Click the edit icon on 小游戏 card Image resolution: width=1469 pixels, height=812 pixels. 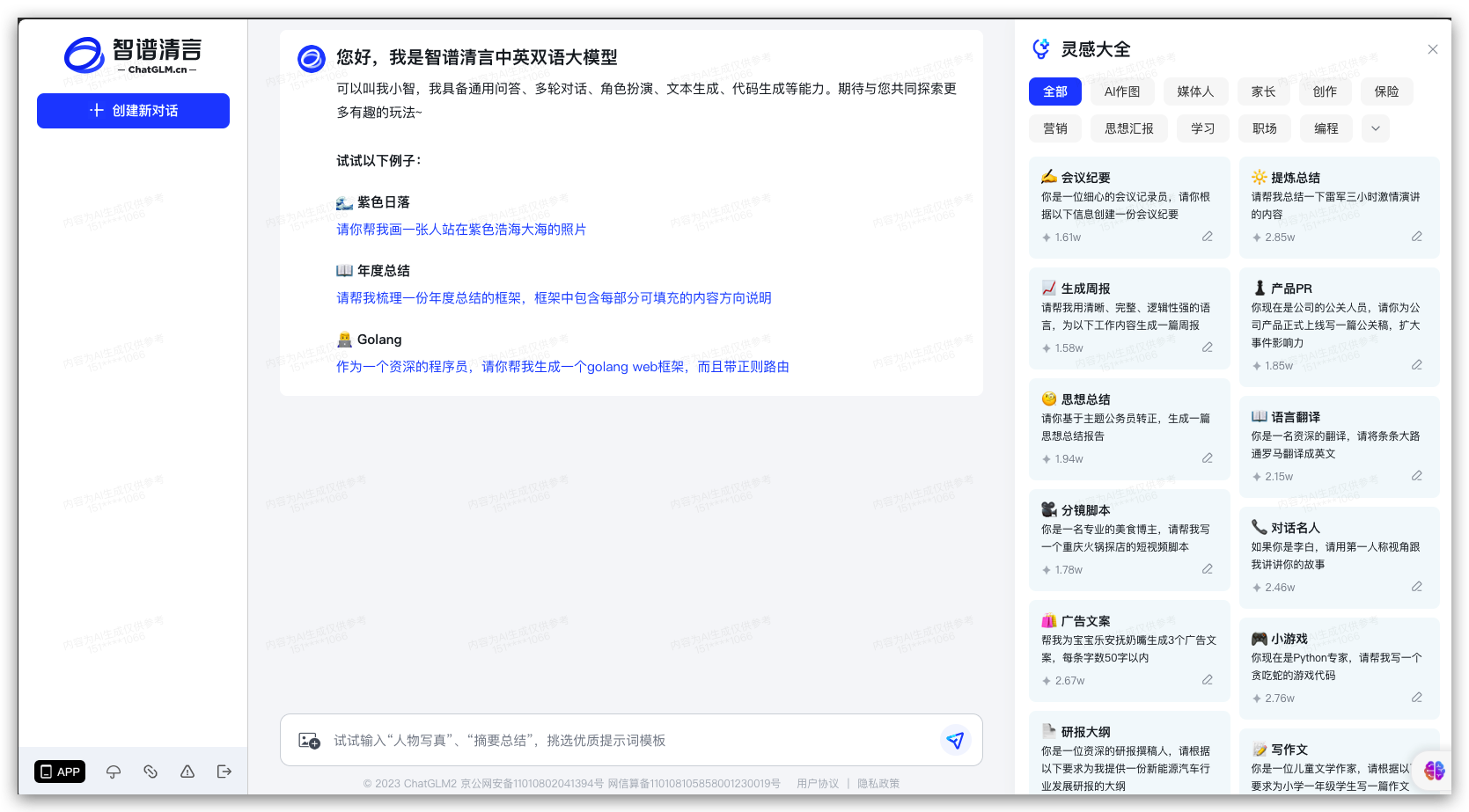click(x=1417, y=698)
